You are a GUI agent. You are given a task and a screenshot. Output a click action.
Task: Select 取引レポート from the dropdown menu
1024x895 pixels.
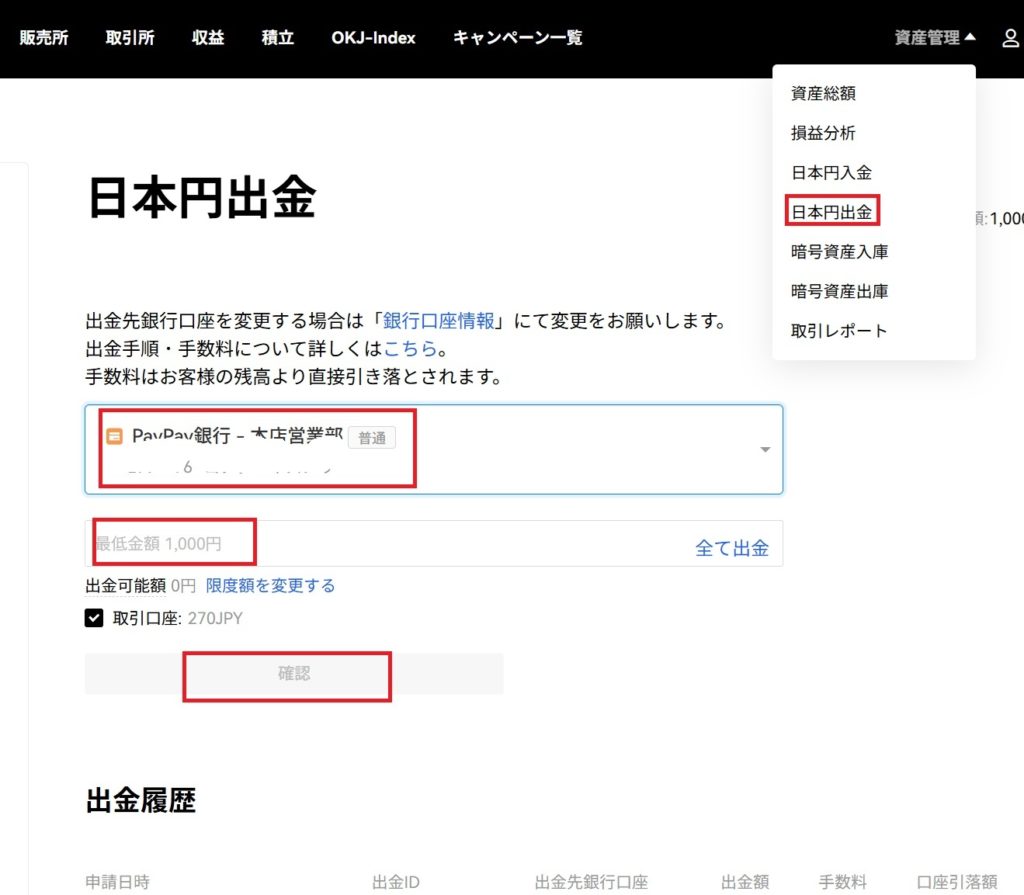(839, 331)
